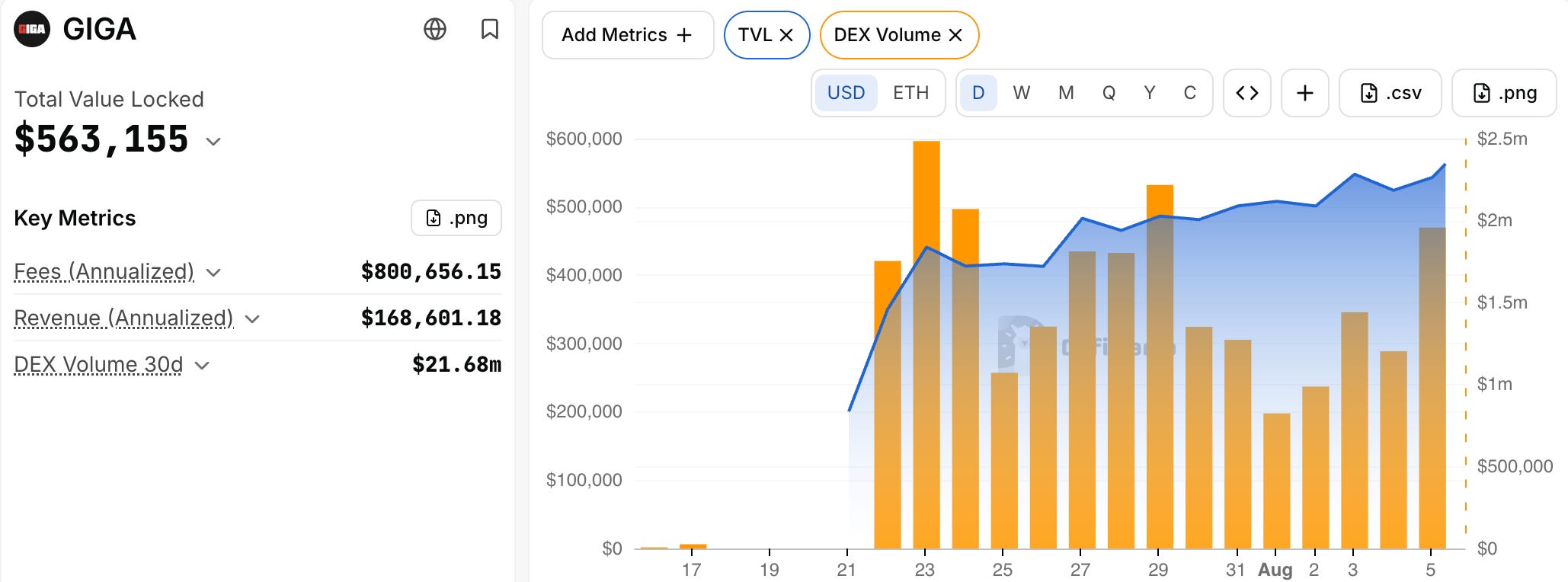Select the quarterly Q interval

pos(1109,93)
